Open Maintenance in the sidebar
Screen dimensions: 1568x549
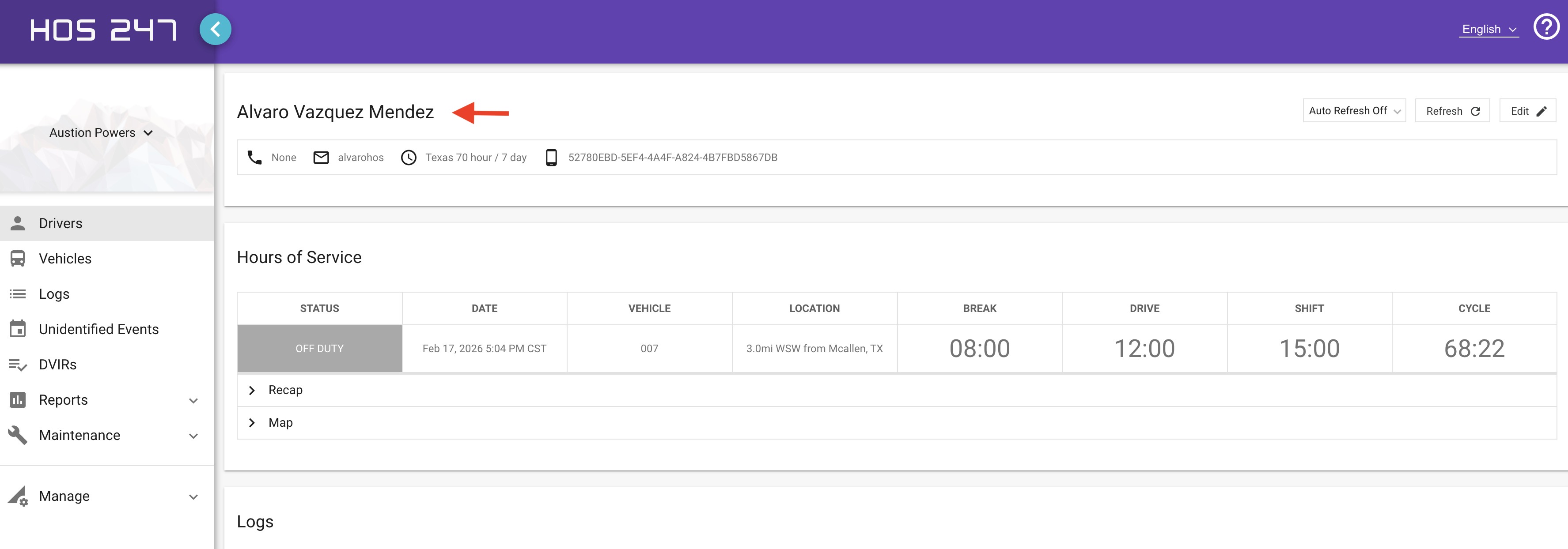(106, 435)
